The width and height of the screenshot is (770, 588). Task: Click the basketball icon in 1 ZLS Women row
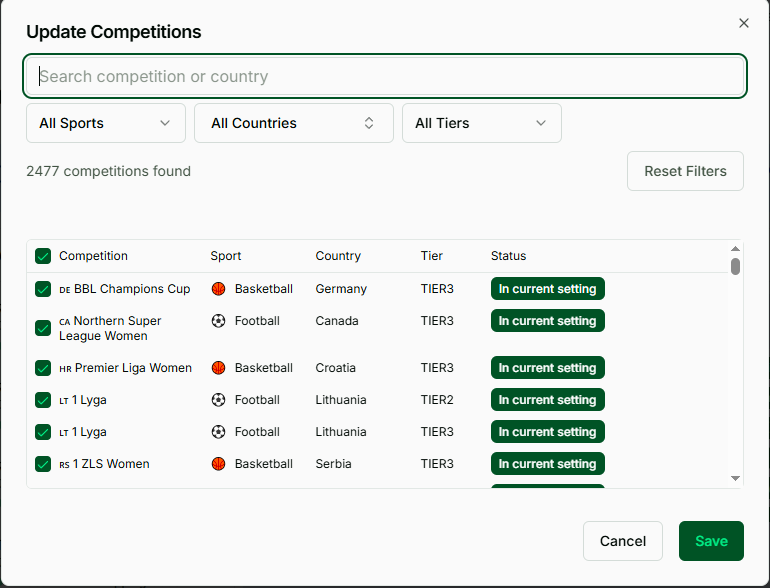(x=219, y=464)
